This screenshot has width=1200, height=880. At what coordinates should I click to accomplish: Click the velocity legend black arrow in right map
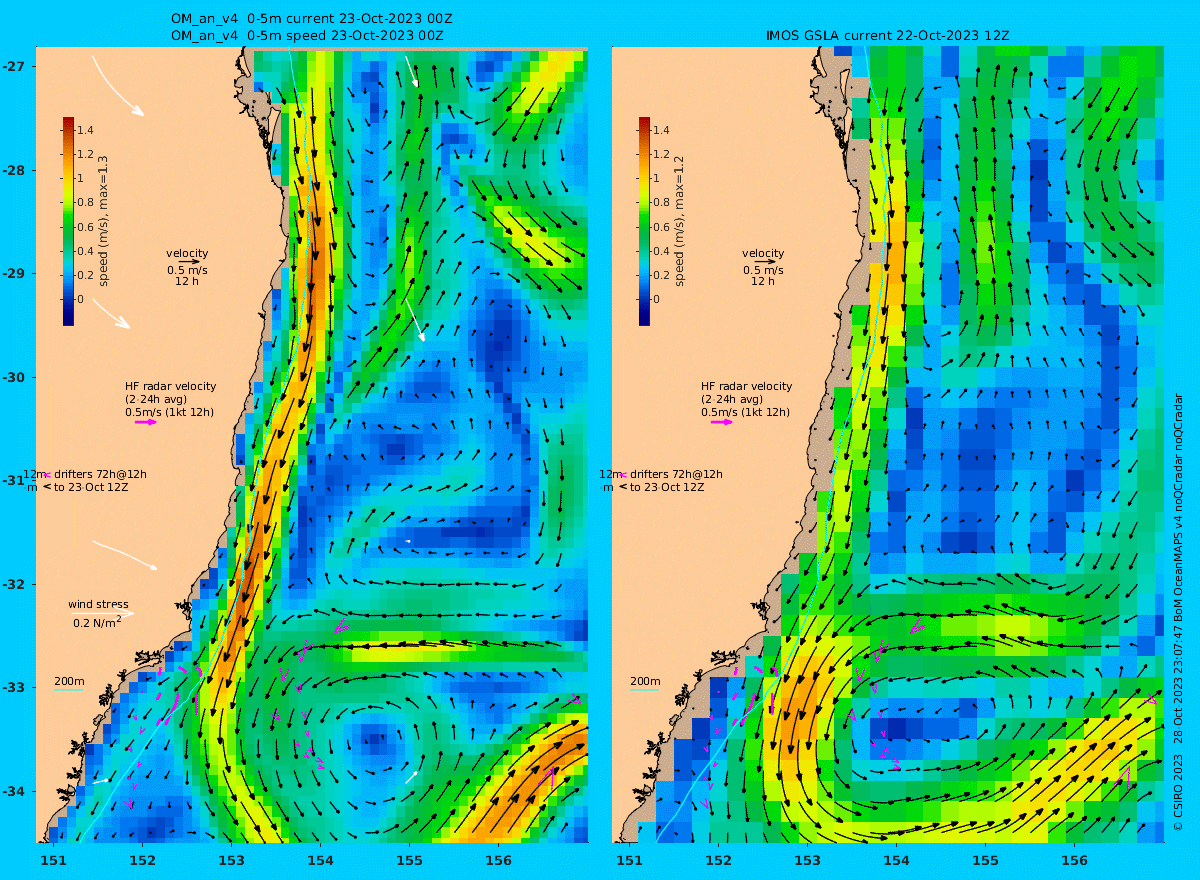pyautogui.click(x=766, y=262)
